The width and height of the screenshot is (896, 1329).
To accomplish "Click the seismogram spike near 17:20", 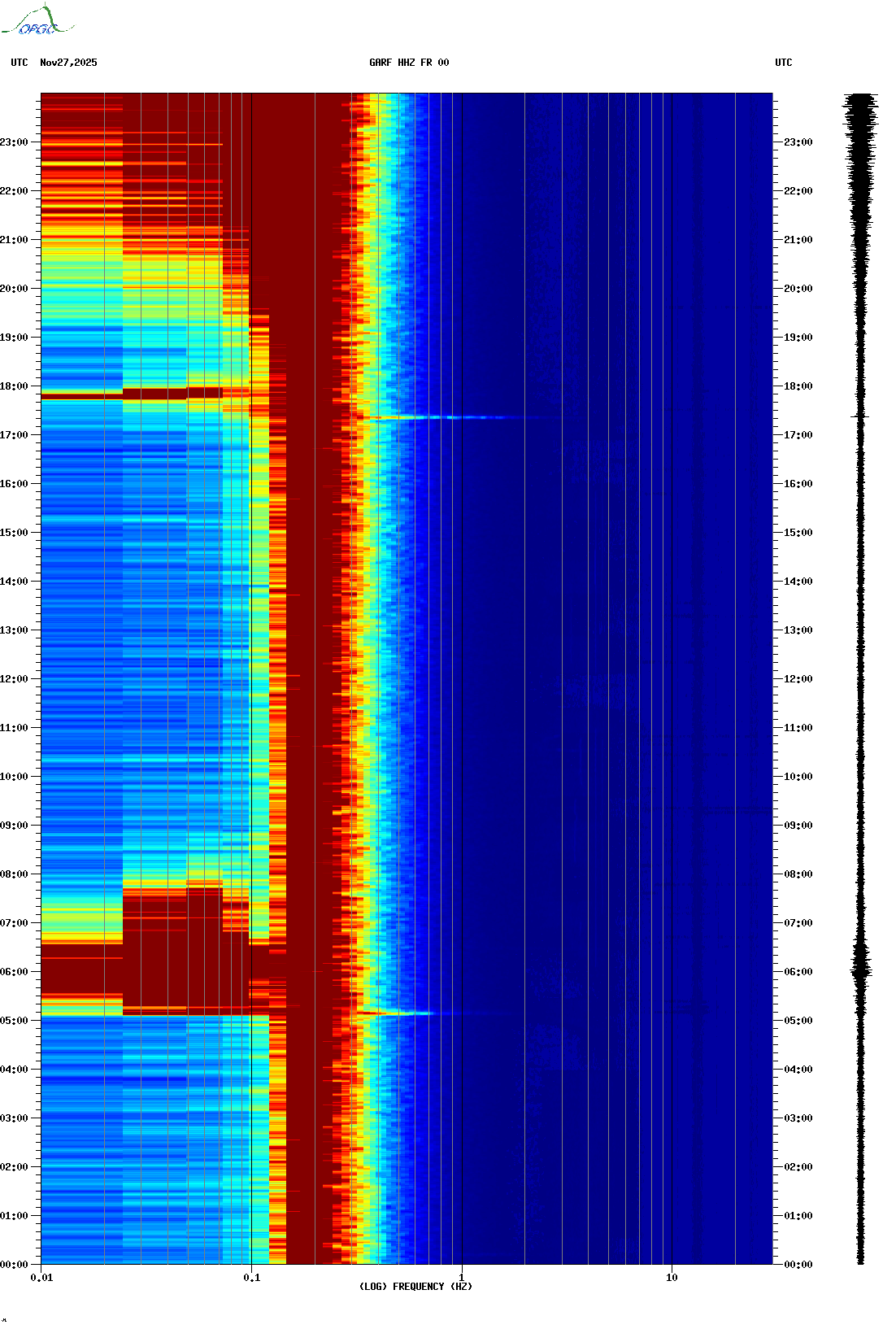I will pos(860,416).
